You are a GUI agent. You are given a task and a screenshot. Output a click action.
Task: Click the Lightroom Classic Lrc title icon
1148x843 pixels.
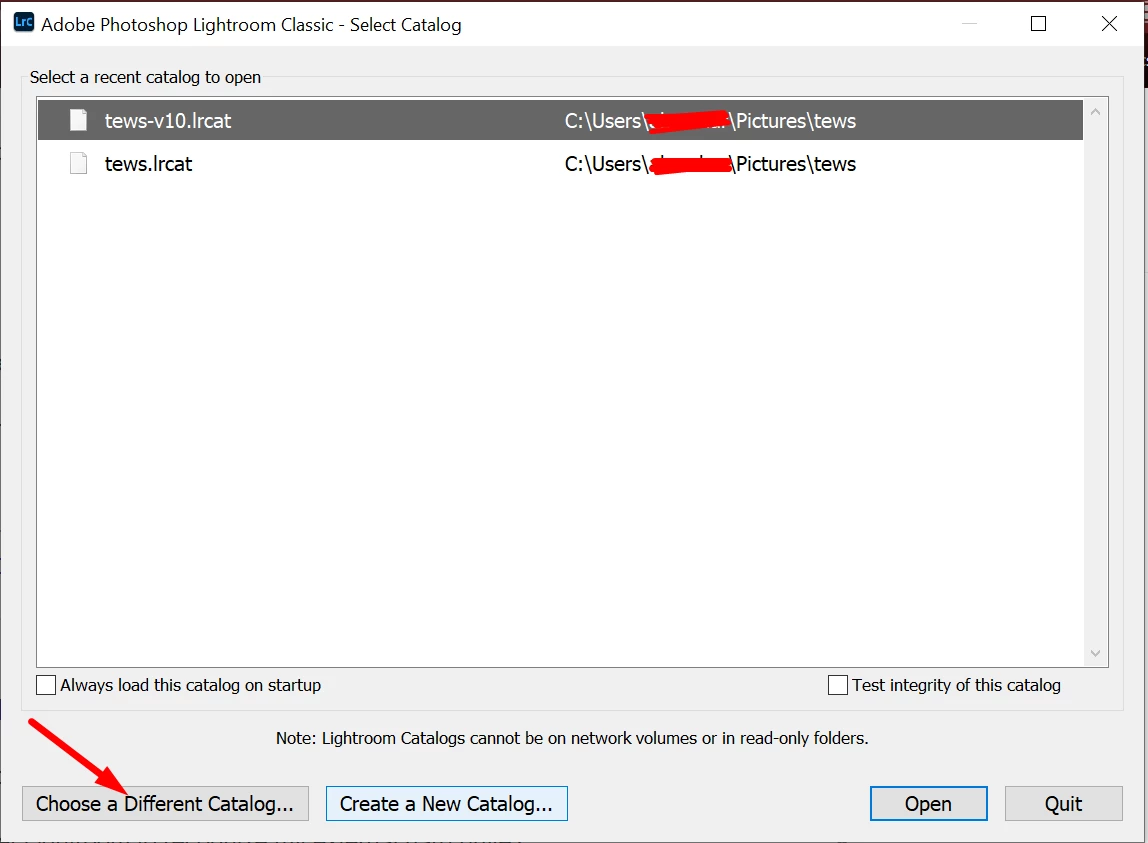pos(23,22)
